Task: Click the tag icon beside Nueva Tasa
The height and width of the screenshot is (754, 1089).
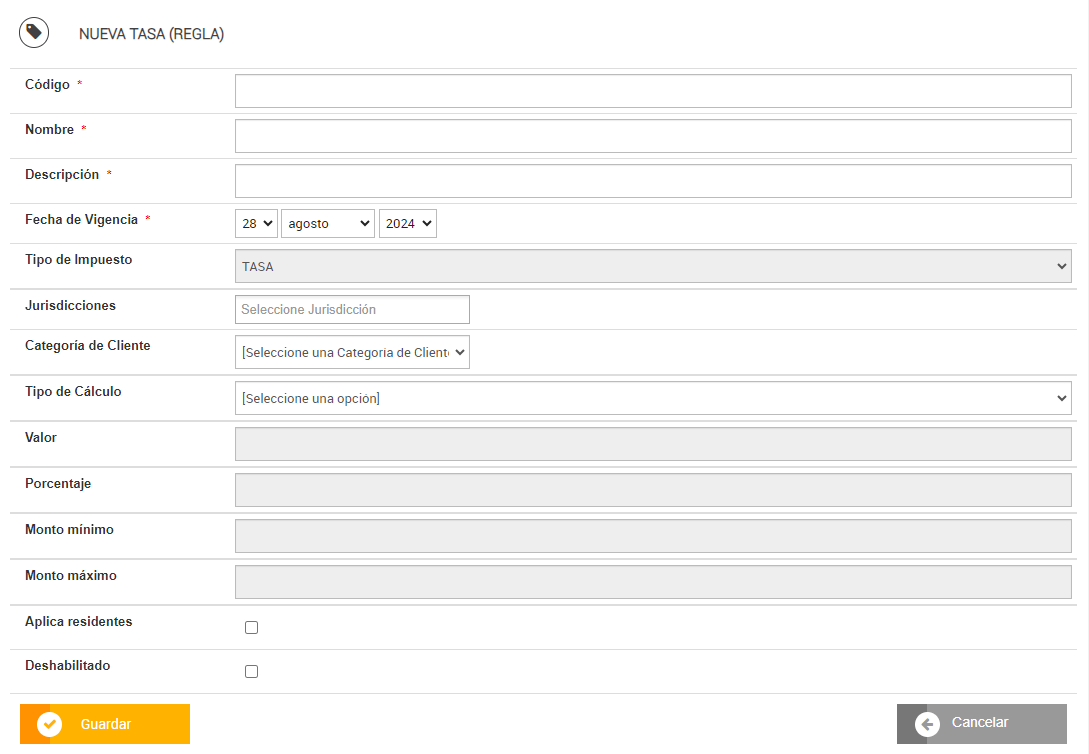Action: tap(34, 32)
